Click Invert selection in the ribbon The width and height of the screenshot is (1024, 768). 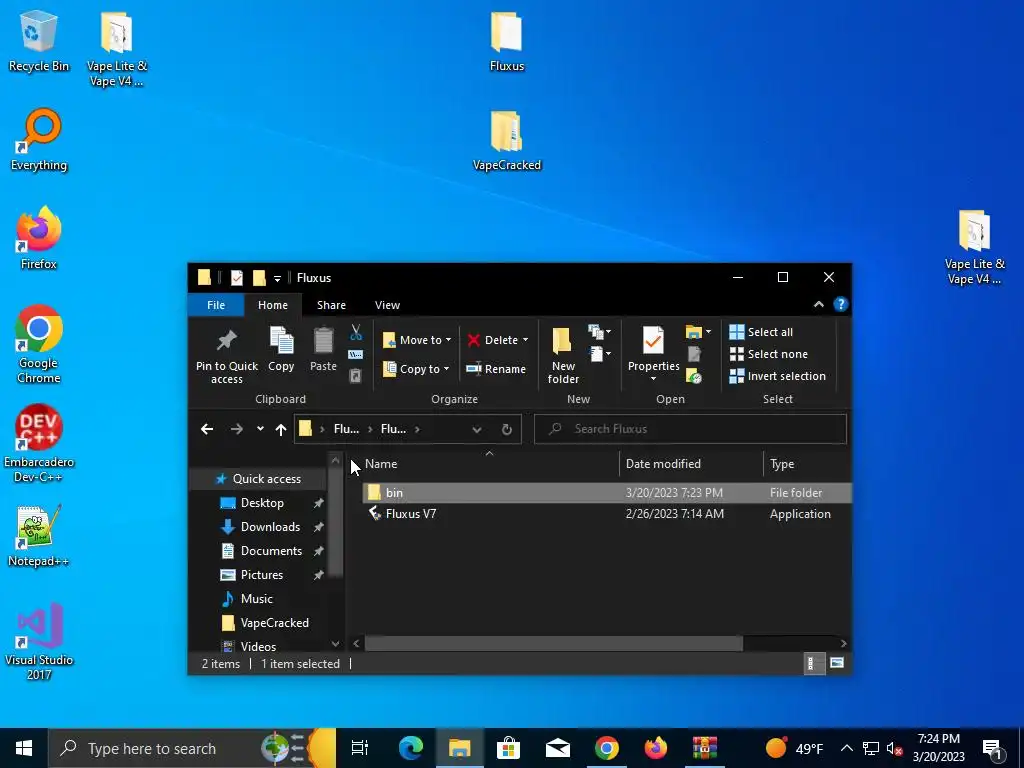click(x=778, y=376)
